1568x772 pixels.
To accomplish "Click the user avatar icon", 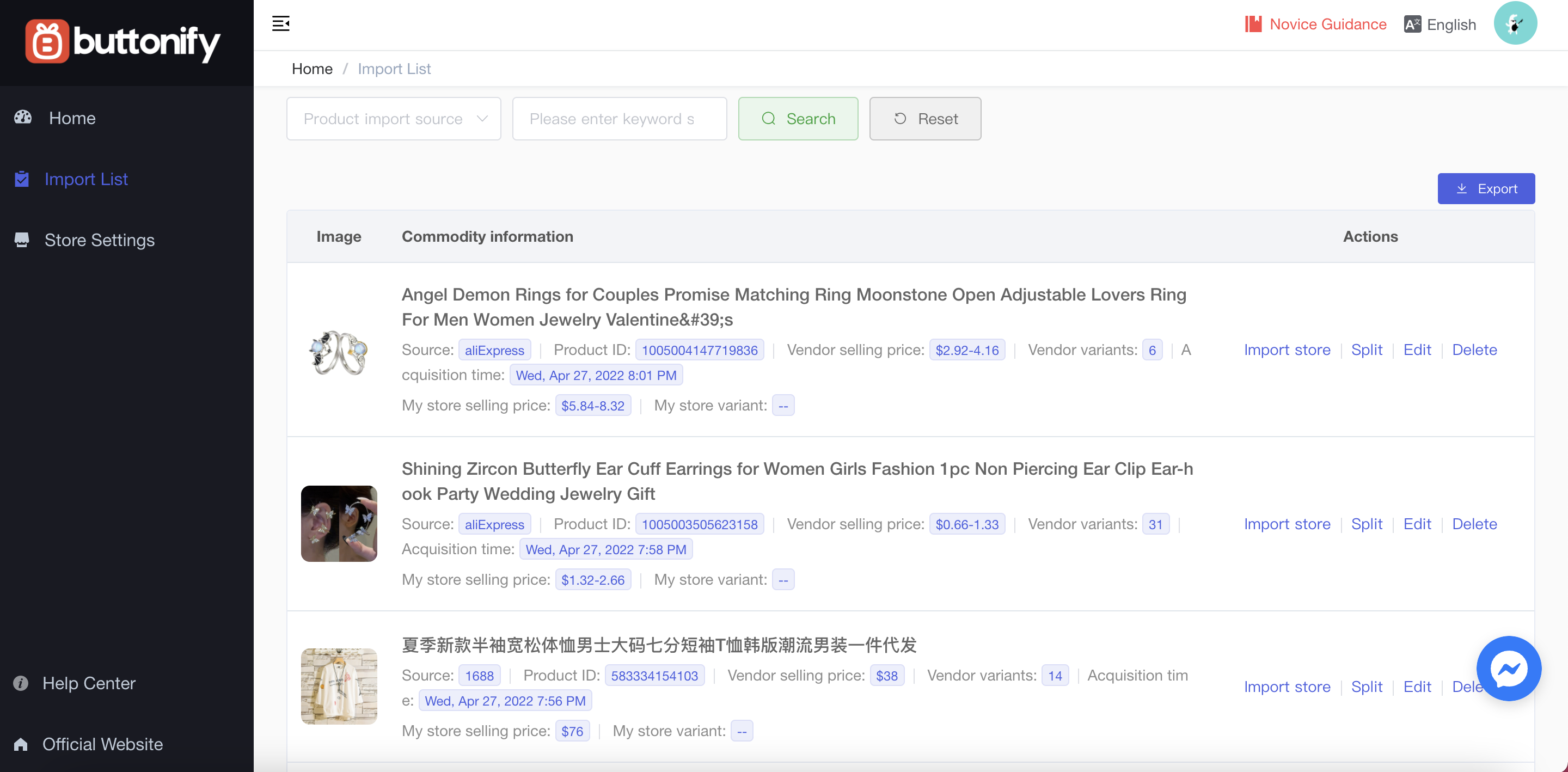I will 1515,24.
